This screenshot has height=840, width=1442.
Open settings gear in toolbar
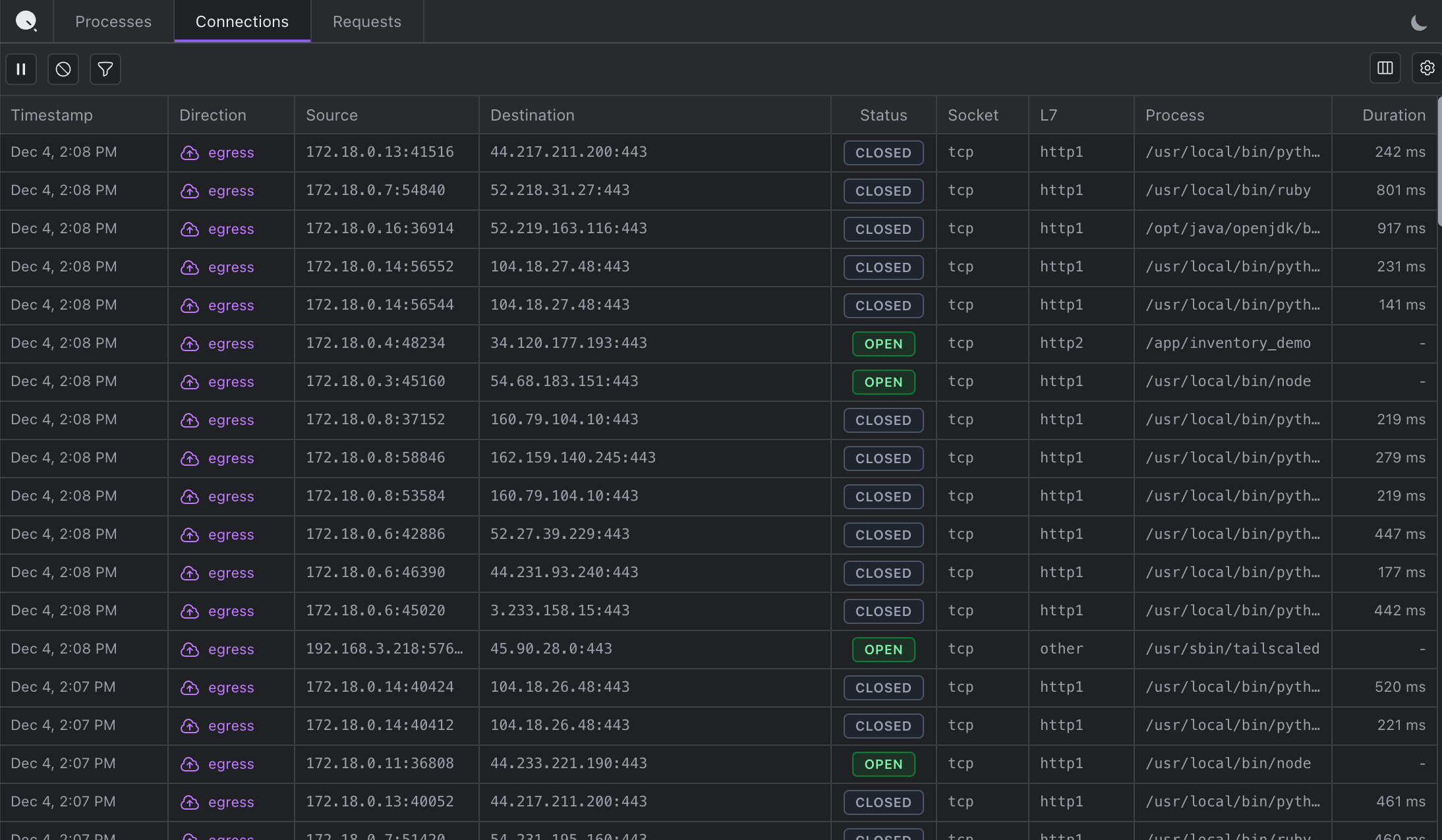click(x=1427, y=69)
